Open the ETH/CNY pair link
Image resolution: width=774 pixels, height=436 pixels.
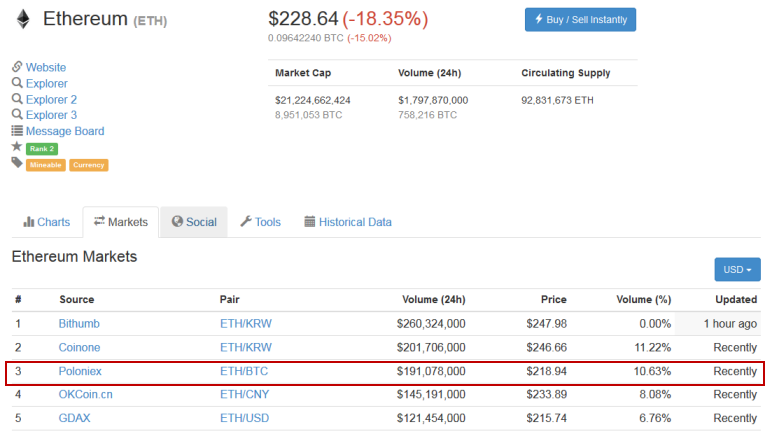click(244, 395)
